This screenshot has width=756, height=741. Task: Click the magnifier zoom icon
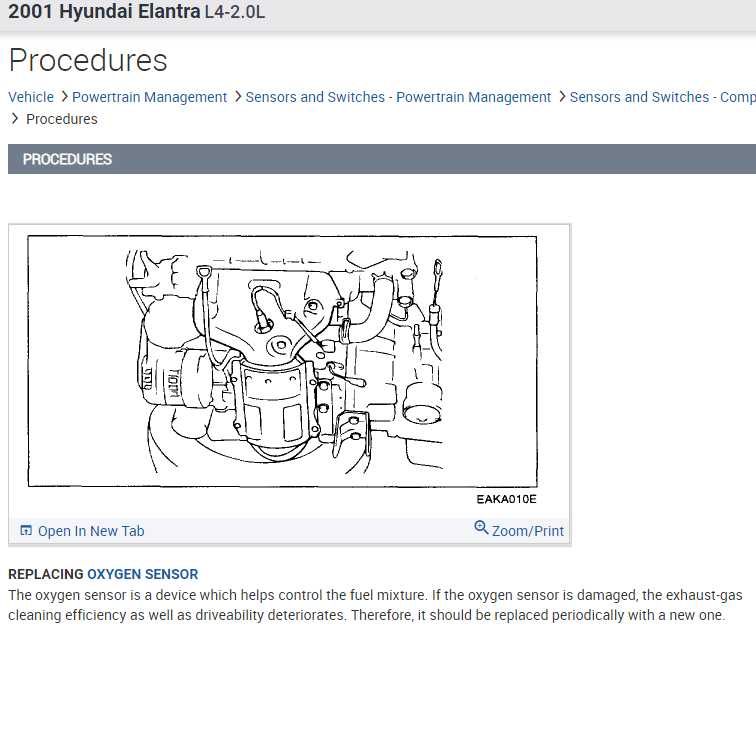(481, 528)
